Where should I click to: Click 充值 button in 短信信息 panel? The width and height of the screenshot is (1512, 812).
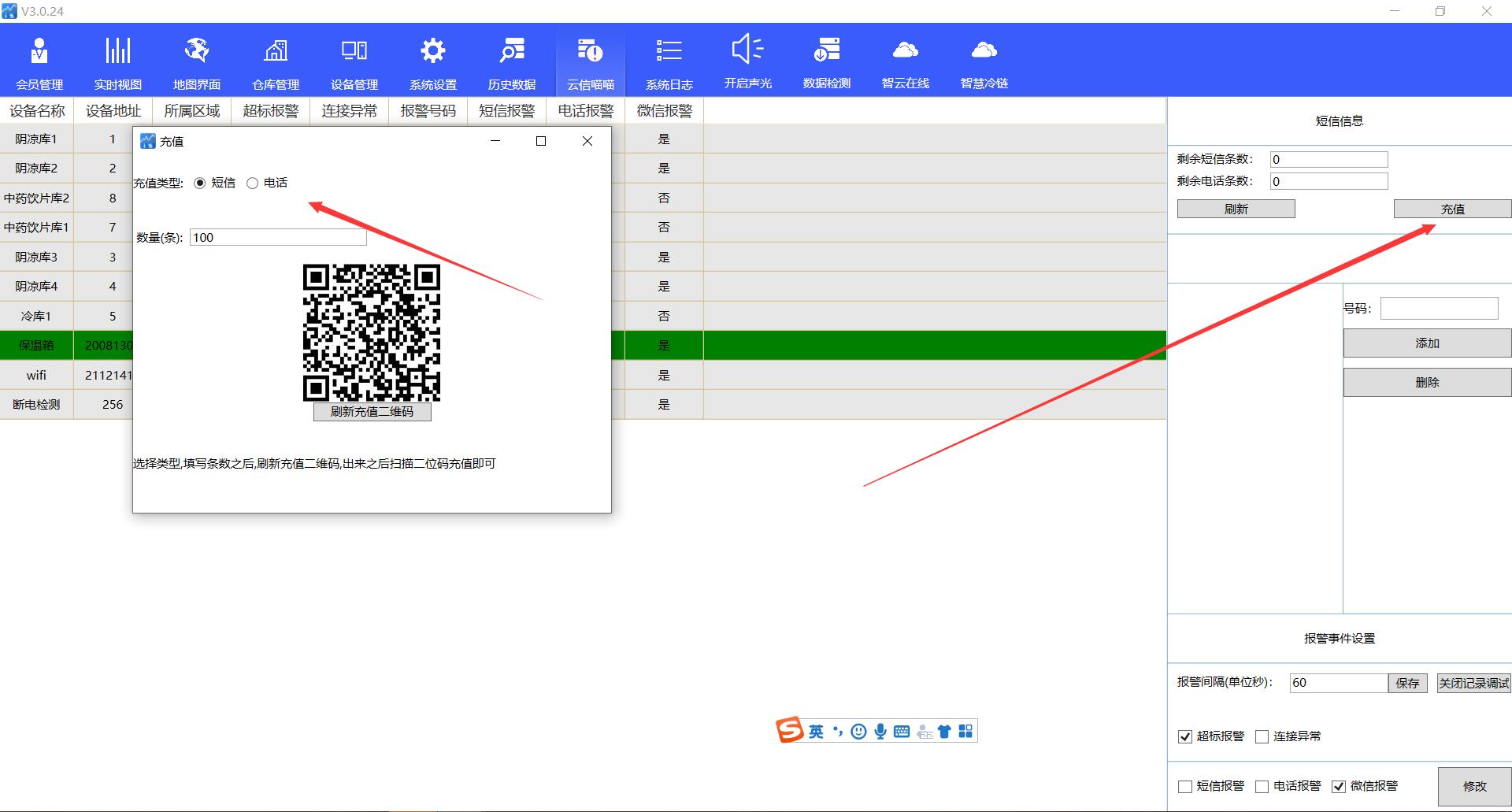pos(1452,209)
